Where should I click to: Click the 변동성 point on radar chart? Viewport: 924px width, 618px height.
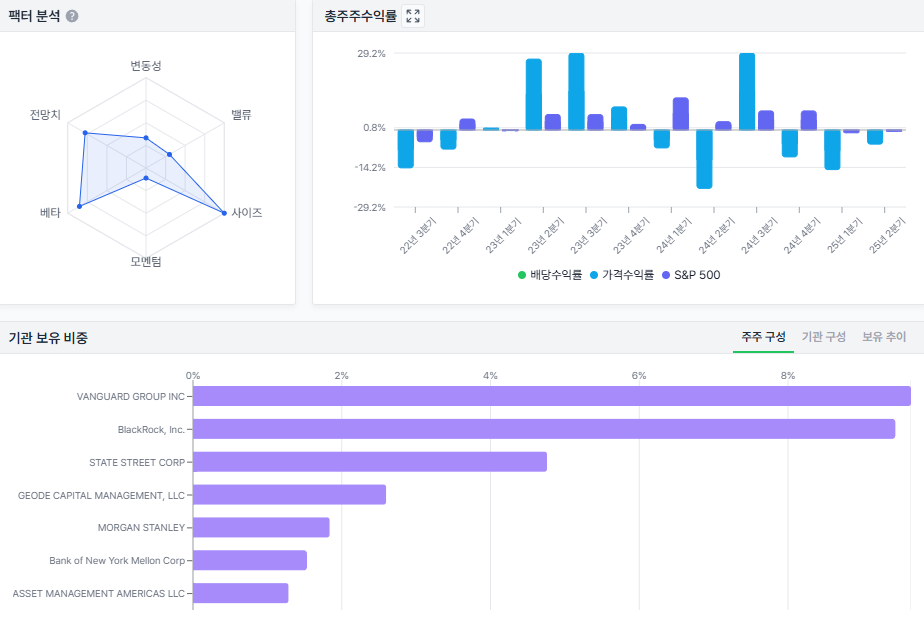(x=146, y=138)
